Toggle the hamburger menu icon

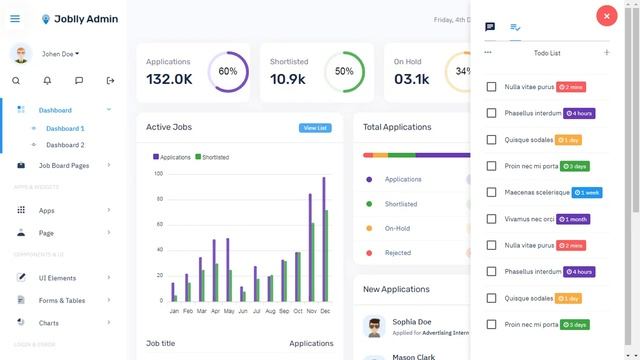pyautogui.click(x=15, y=19)
